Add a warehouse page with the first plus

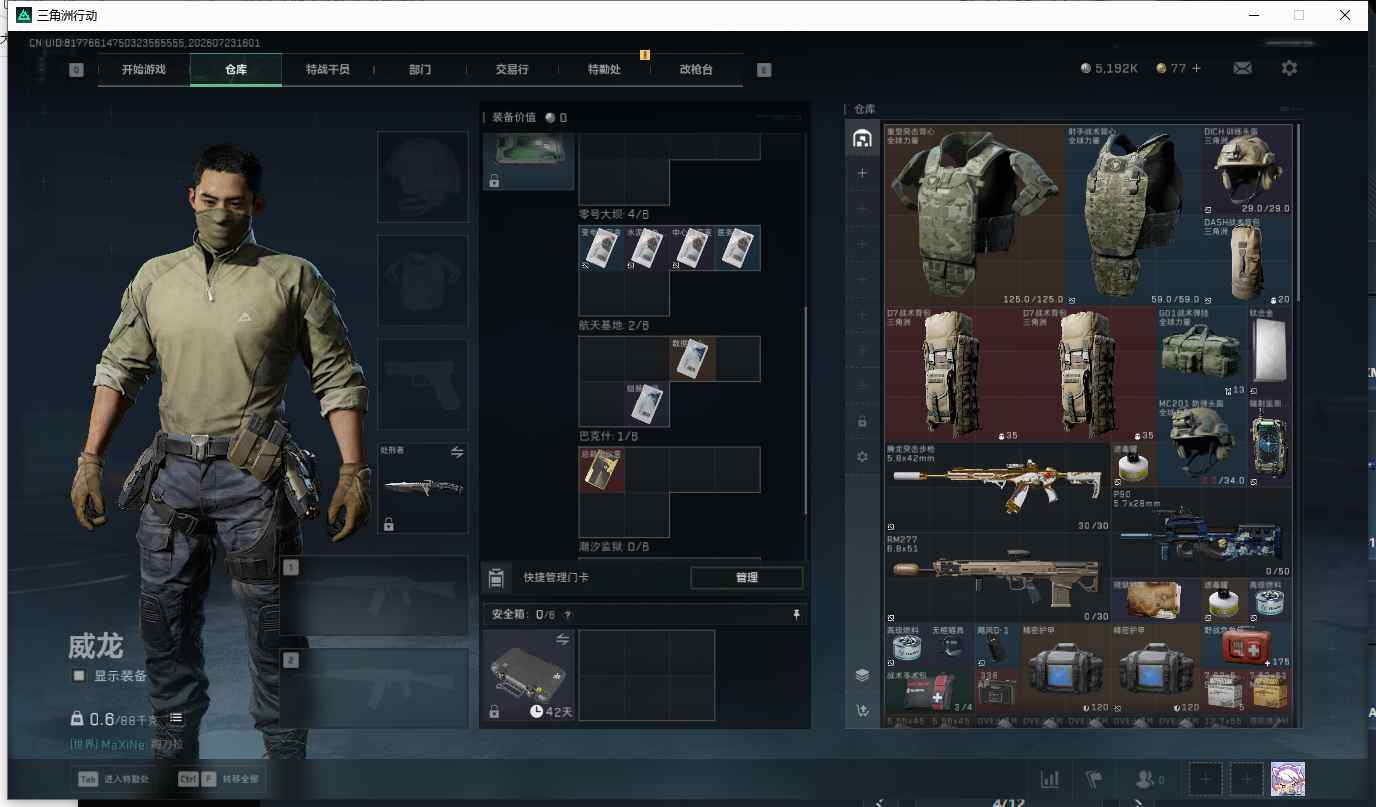click(862, 173)
